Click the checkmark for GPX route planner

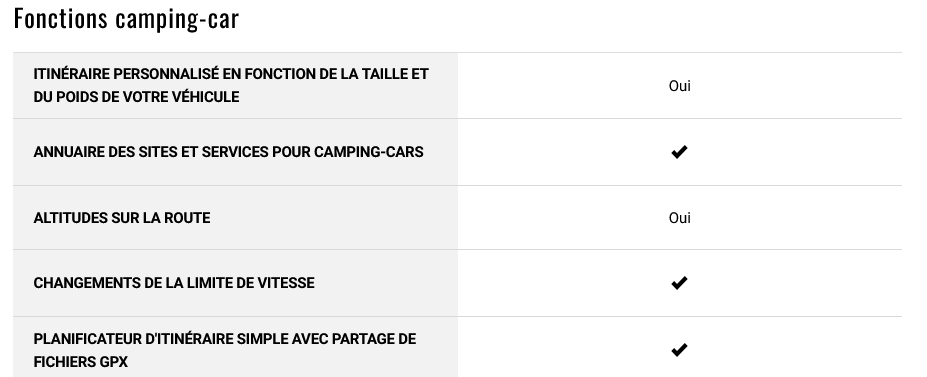click(679, 350)
